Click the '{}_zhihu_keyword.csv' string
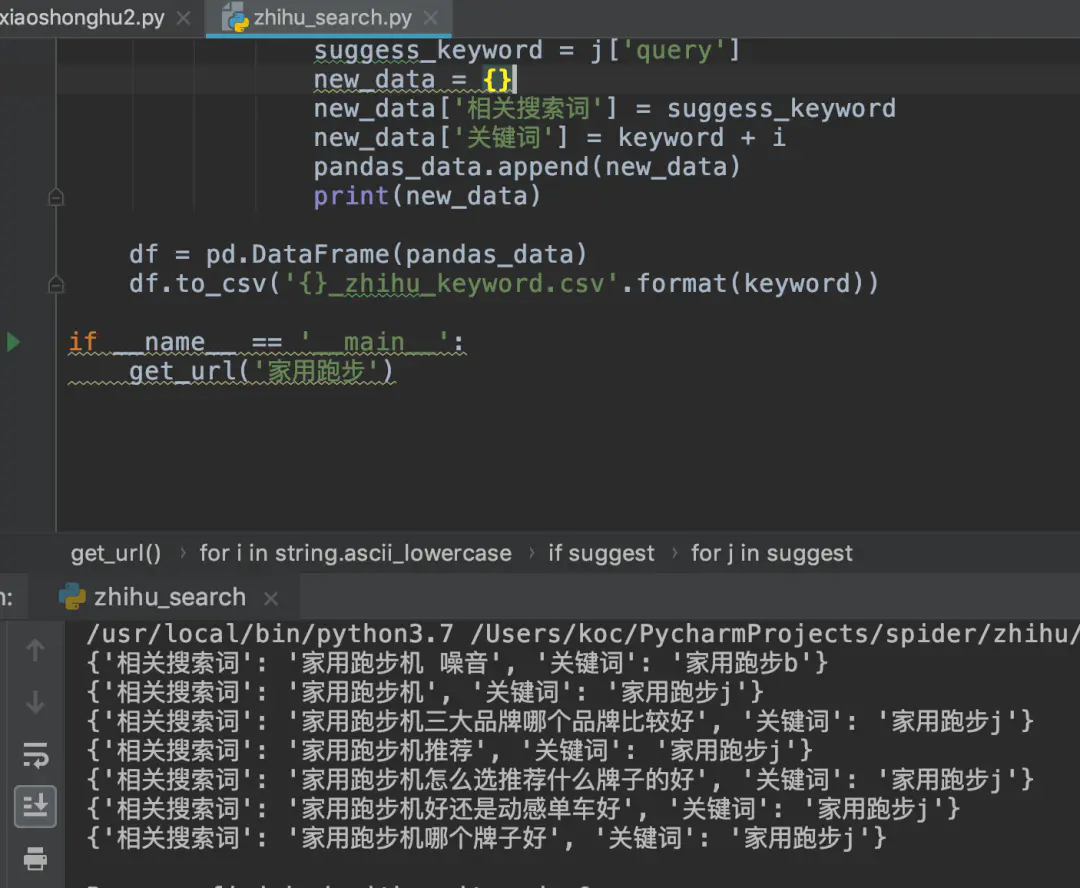 [x=451, y=284]
